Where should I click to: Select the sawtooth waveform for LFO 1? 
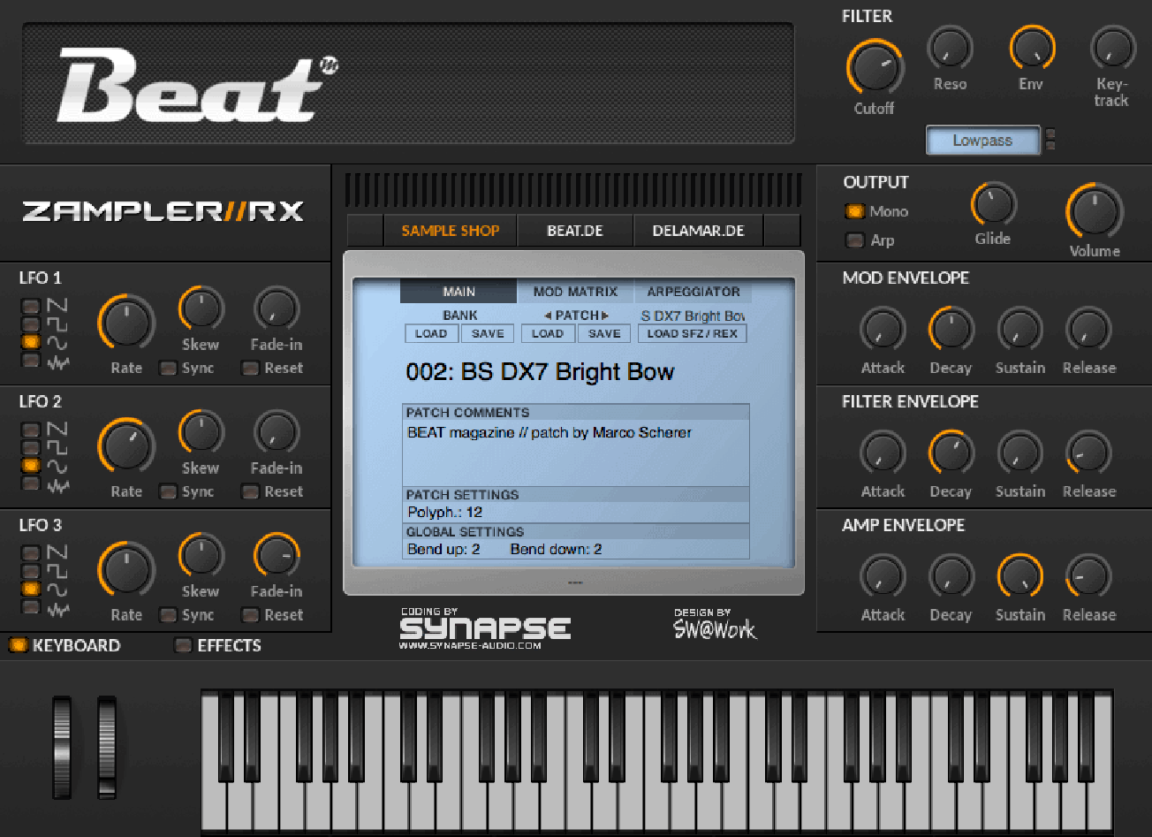pos(29,307)
